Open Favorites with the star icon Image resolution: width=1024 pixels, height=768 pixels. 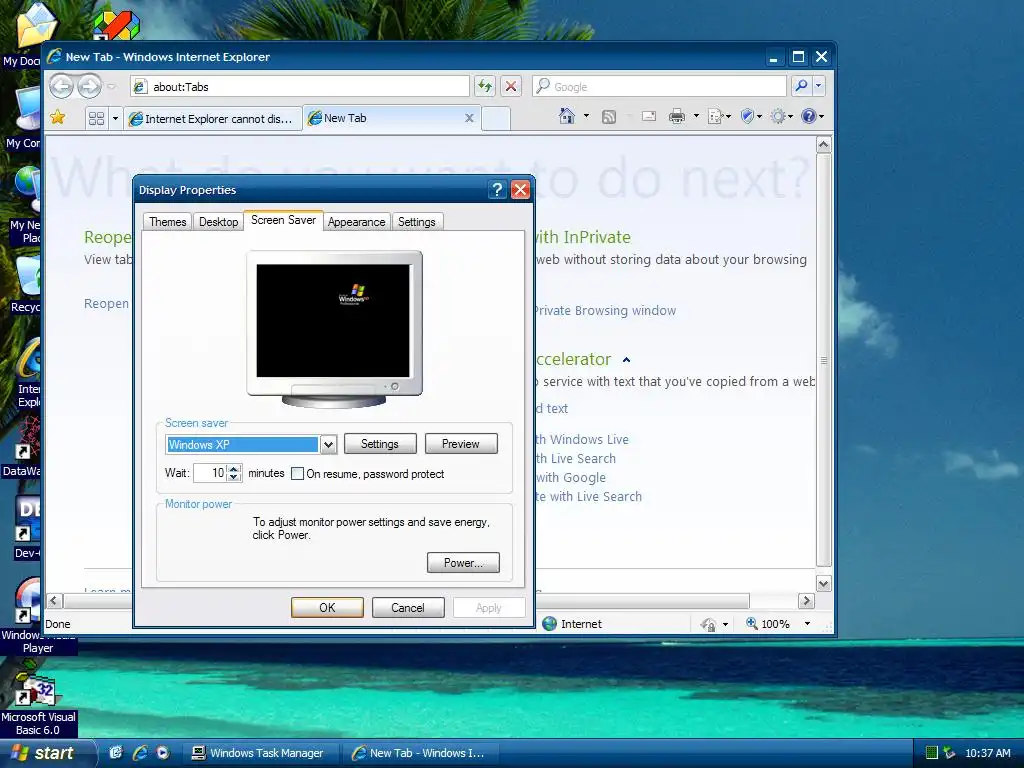click(57, 118)
